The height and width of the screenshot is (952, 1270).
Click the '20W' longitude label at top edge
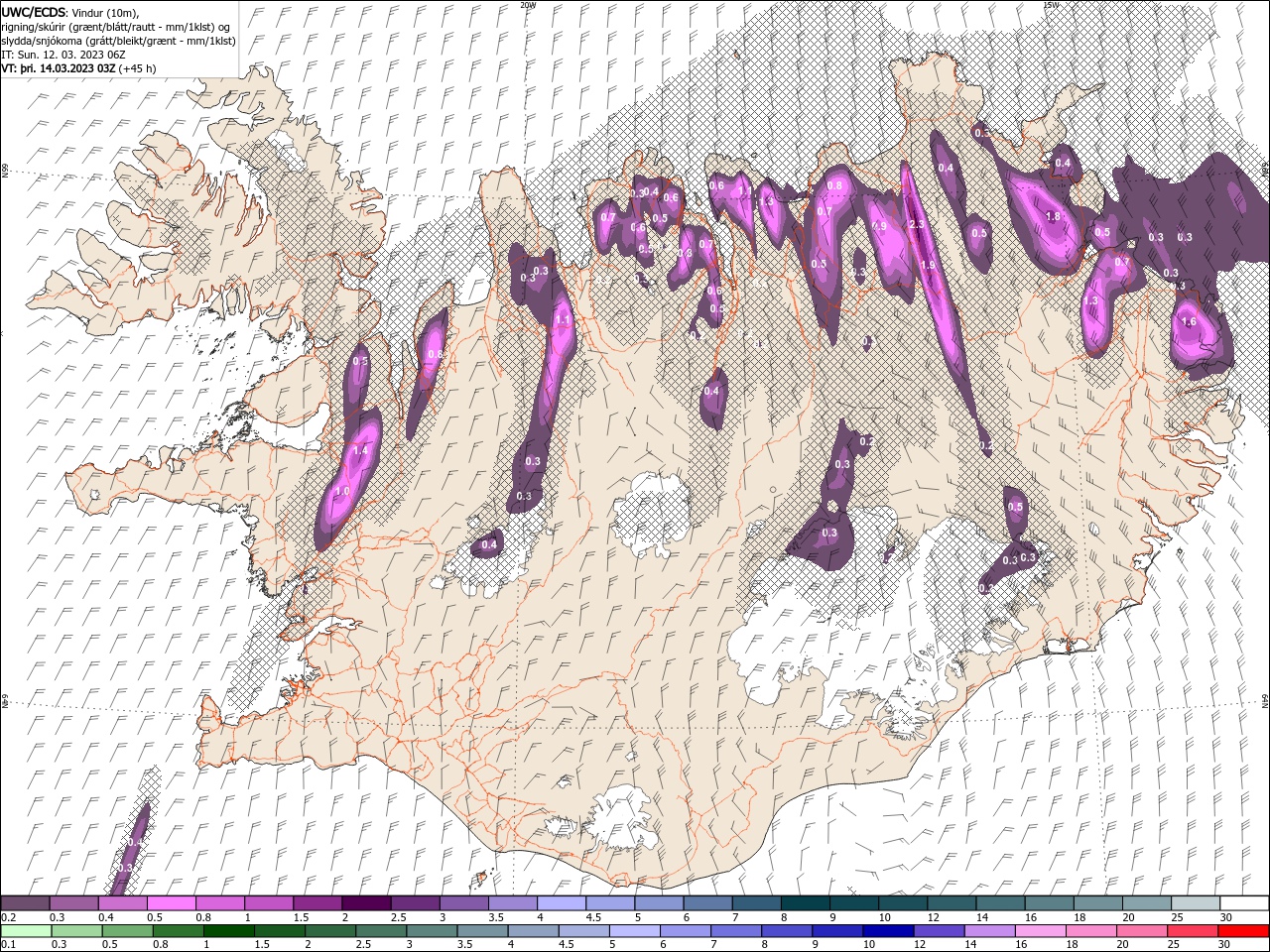[x=528, y=5]
